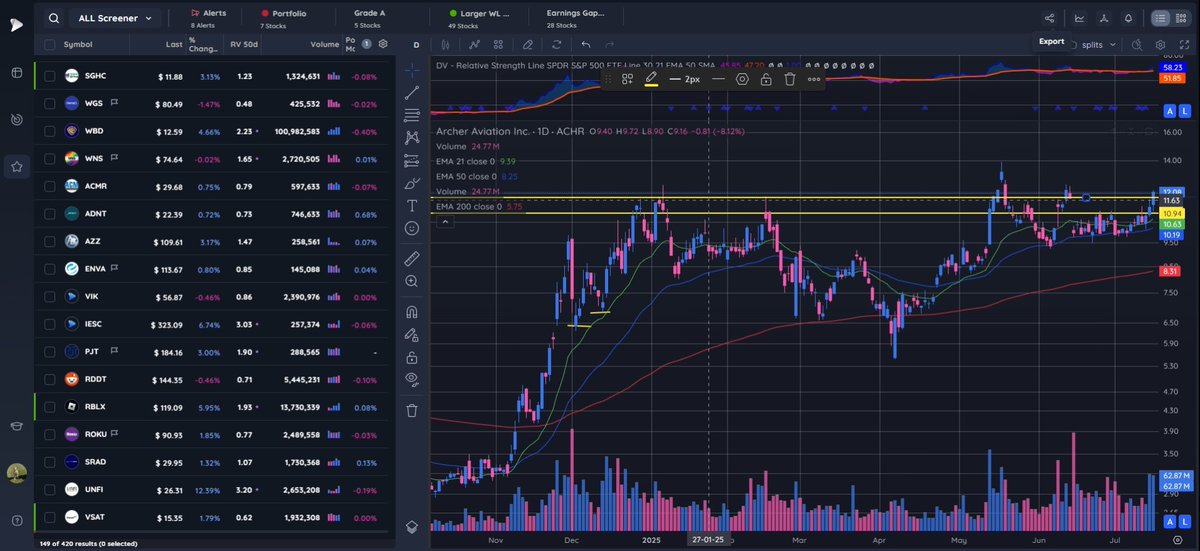Open drawing settings hexagon icon
This screenshot has height=551, width=1200.
[x=742, y=78]
